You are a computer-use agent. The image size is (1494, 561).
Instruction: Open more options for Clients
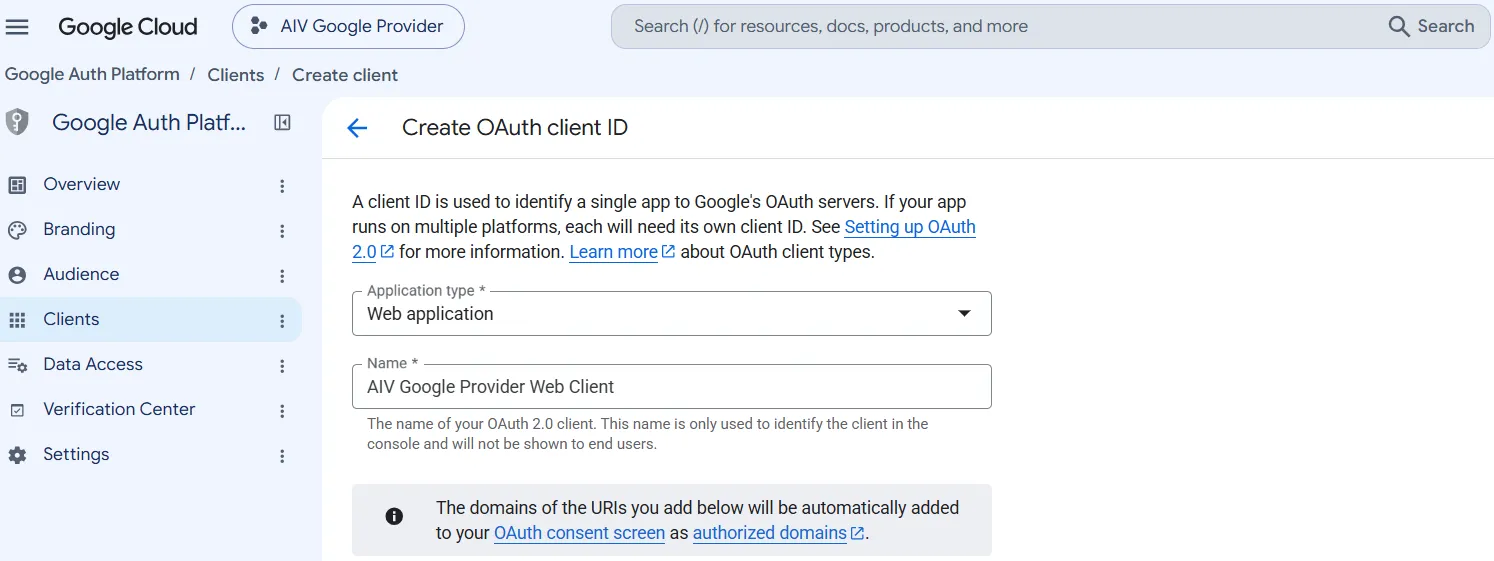pos(282,321)
